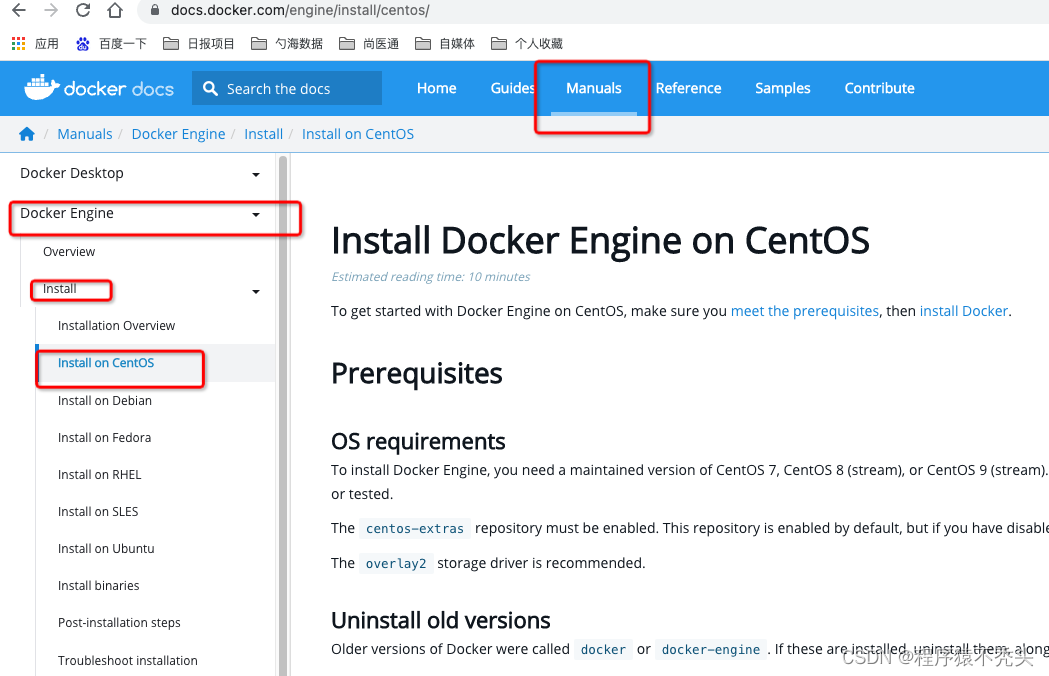Expand the Docker Desktop sidebar arrow
1049x676 pixels.
256,175
